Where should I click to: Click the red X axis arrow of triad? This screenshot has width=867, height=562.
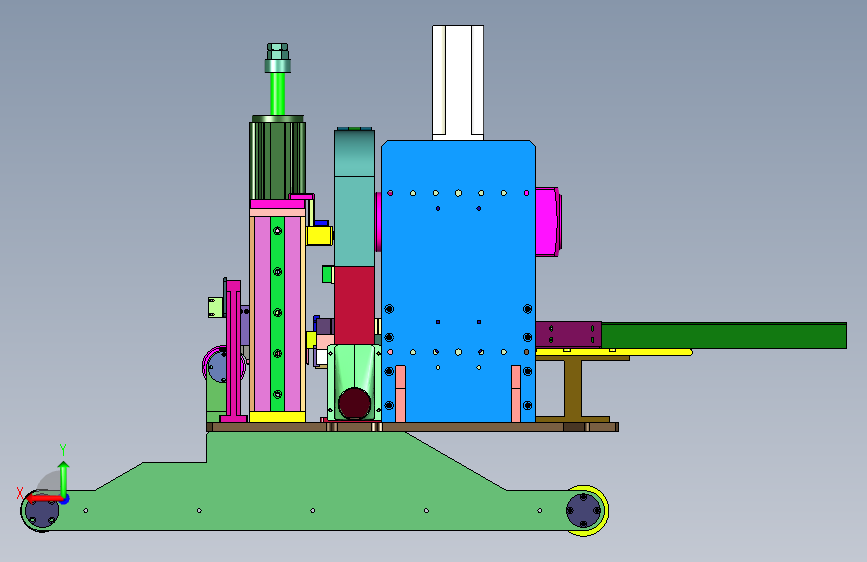(44, 499)
